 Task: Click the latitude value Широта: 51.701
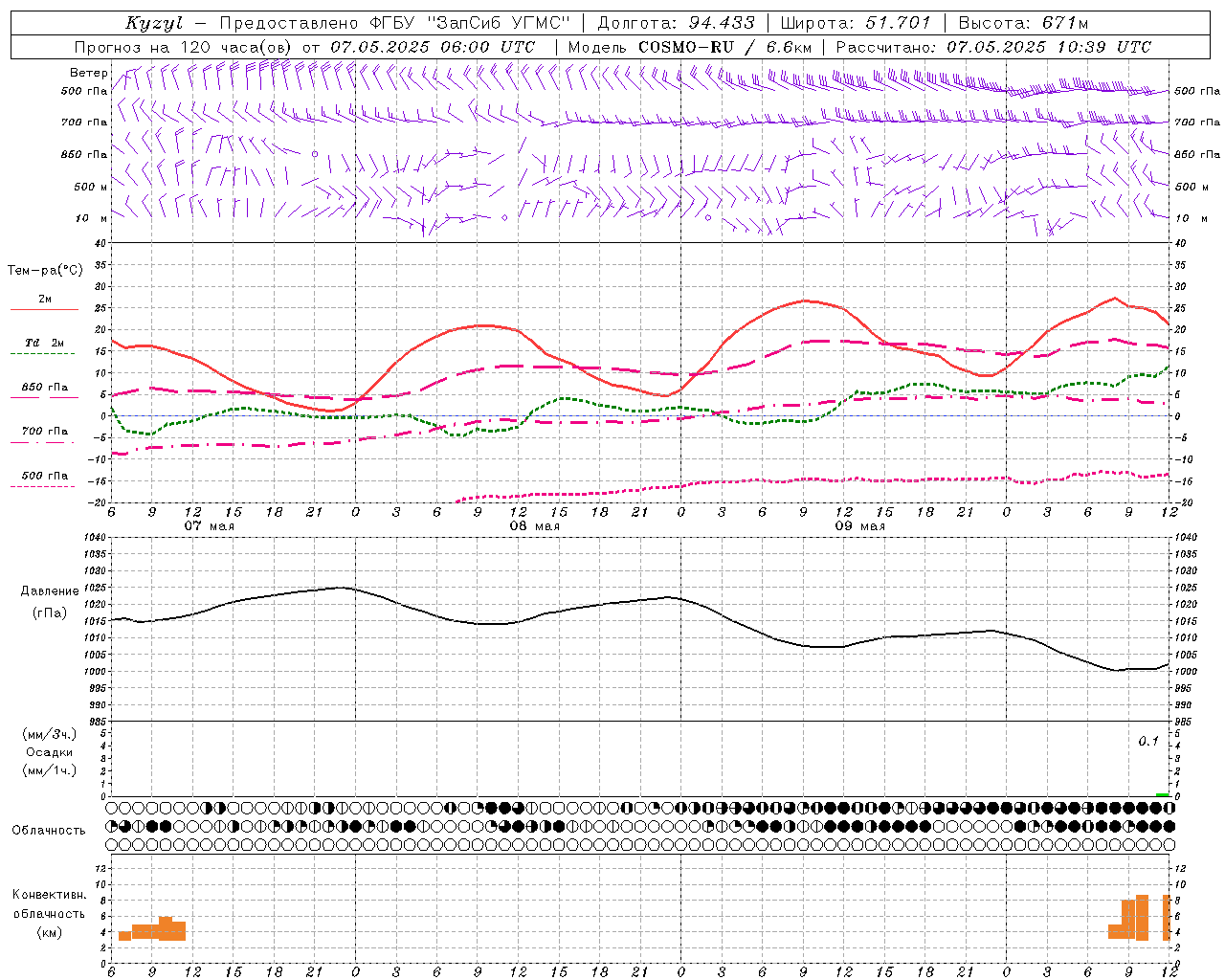pos(856,23)
